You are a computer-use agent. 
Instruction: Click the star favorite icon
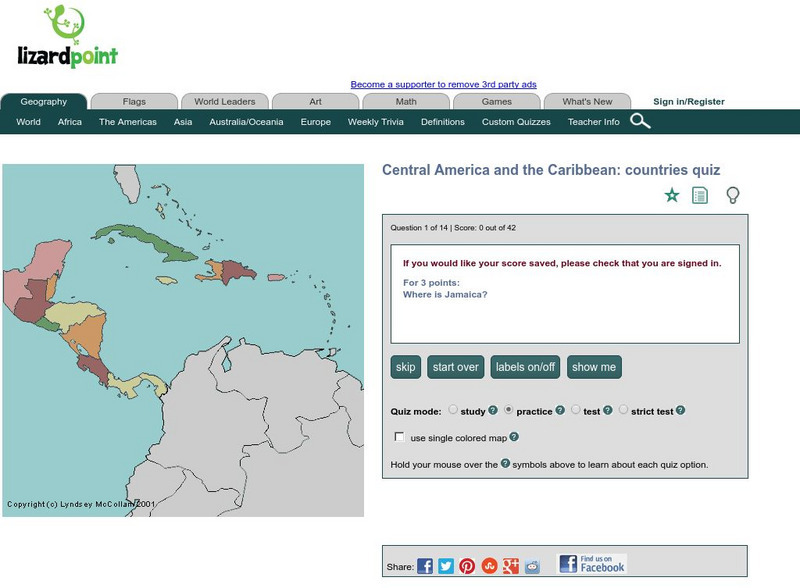(x=672, y=195)
